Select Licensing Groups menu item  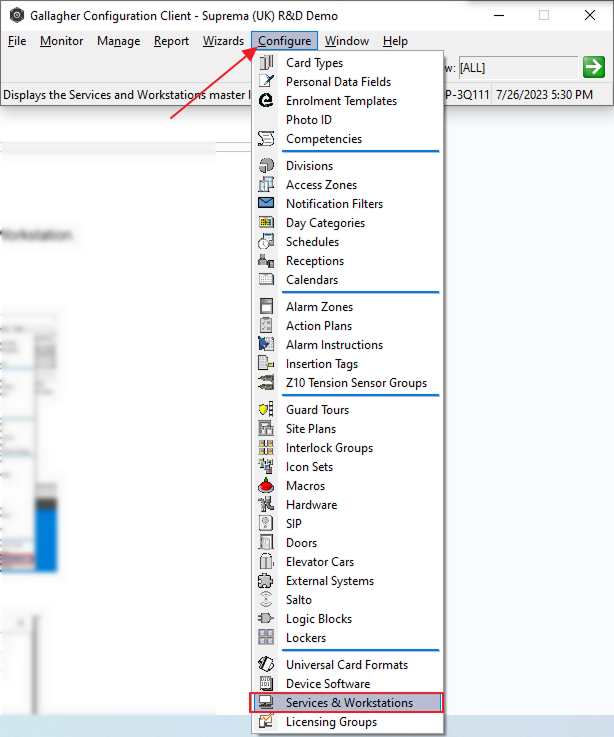tap(331, 722)
